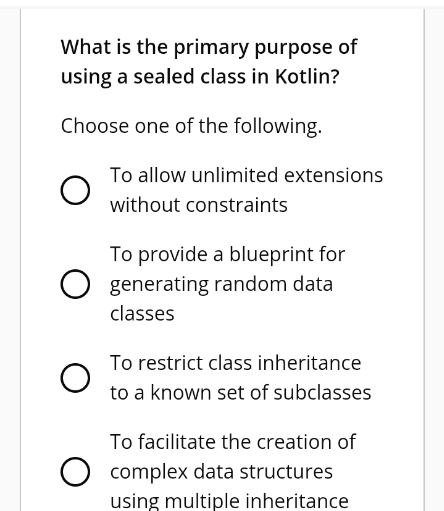444x511 pixels.
Task: Click 'using a sealed class in Kotlin?' heading line
Action: (200, 77)
